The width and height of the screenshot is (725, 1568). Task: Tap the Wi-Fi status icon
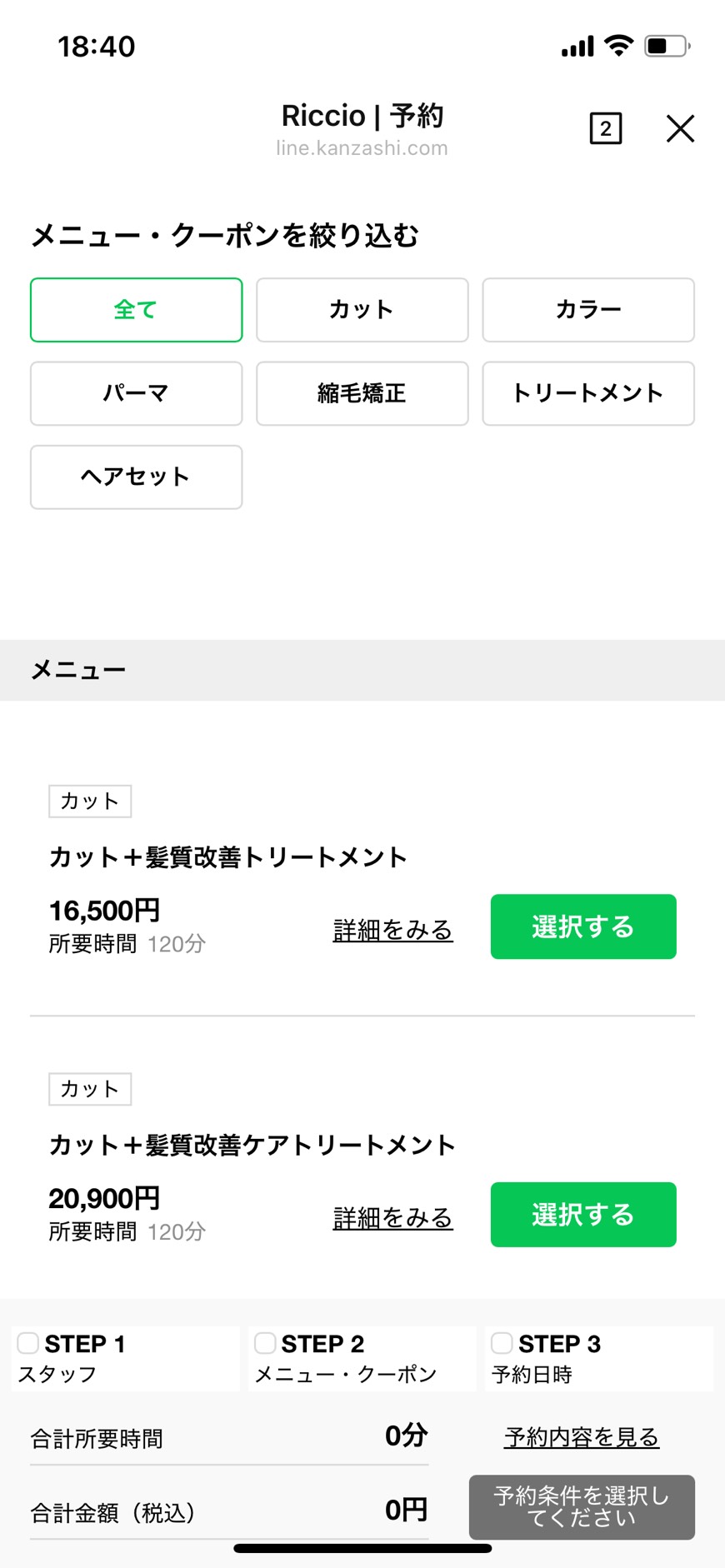[618, 45]
